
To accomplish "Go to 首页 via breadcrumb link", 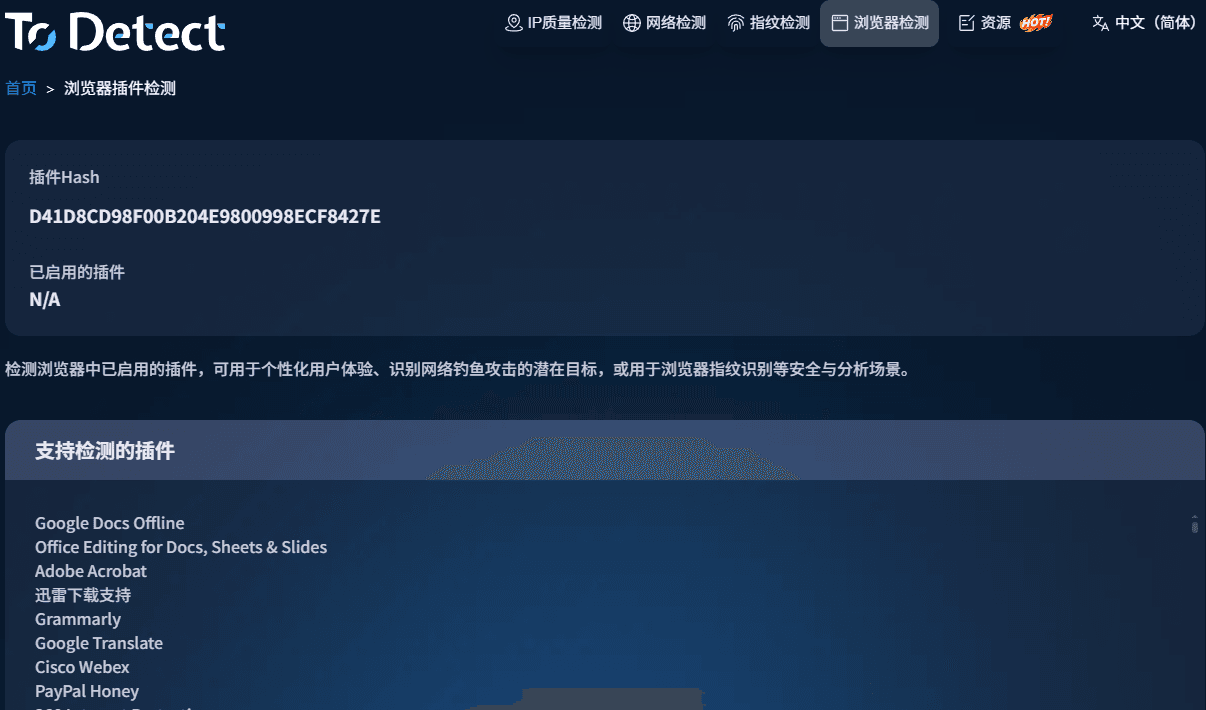I will (21, 88).
